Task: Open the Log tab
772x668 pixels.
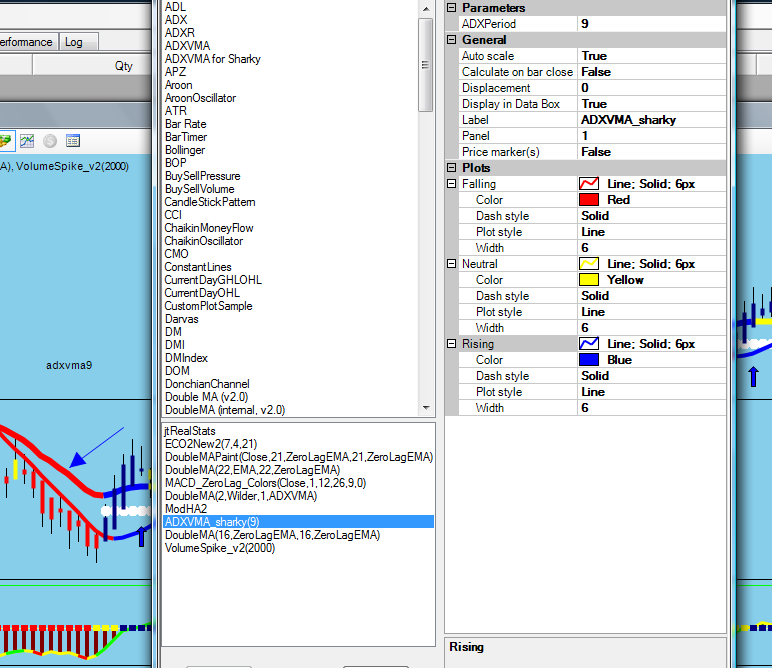Action: [79, 42]
